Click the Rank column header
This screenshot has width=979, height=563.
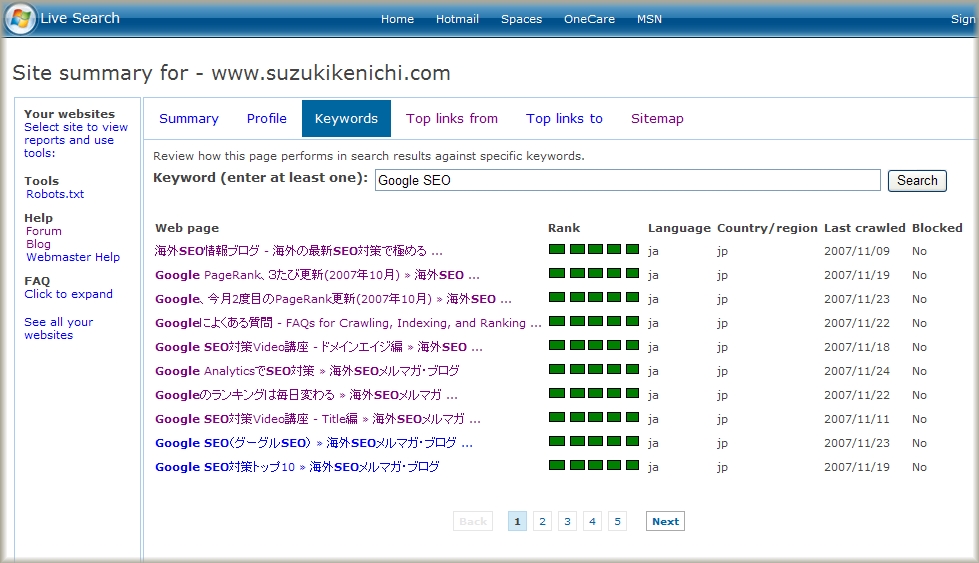tap(564, 228)
